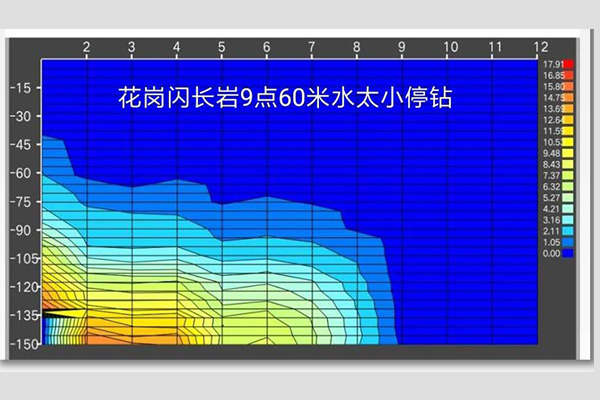The image size is (600, 400).
Task: Click the -105 depth axis label
Action: (20, 258)
